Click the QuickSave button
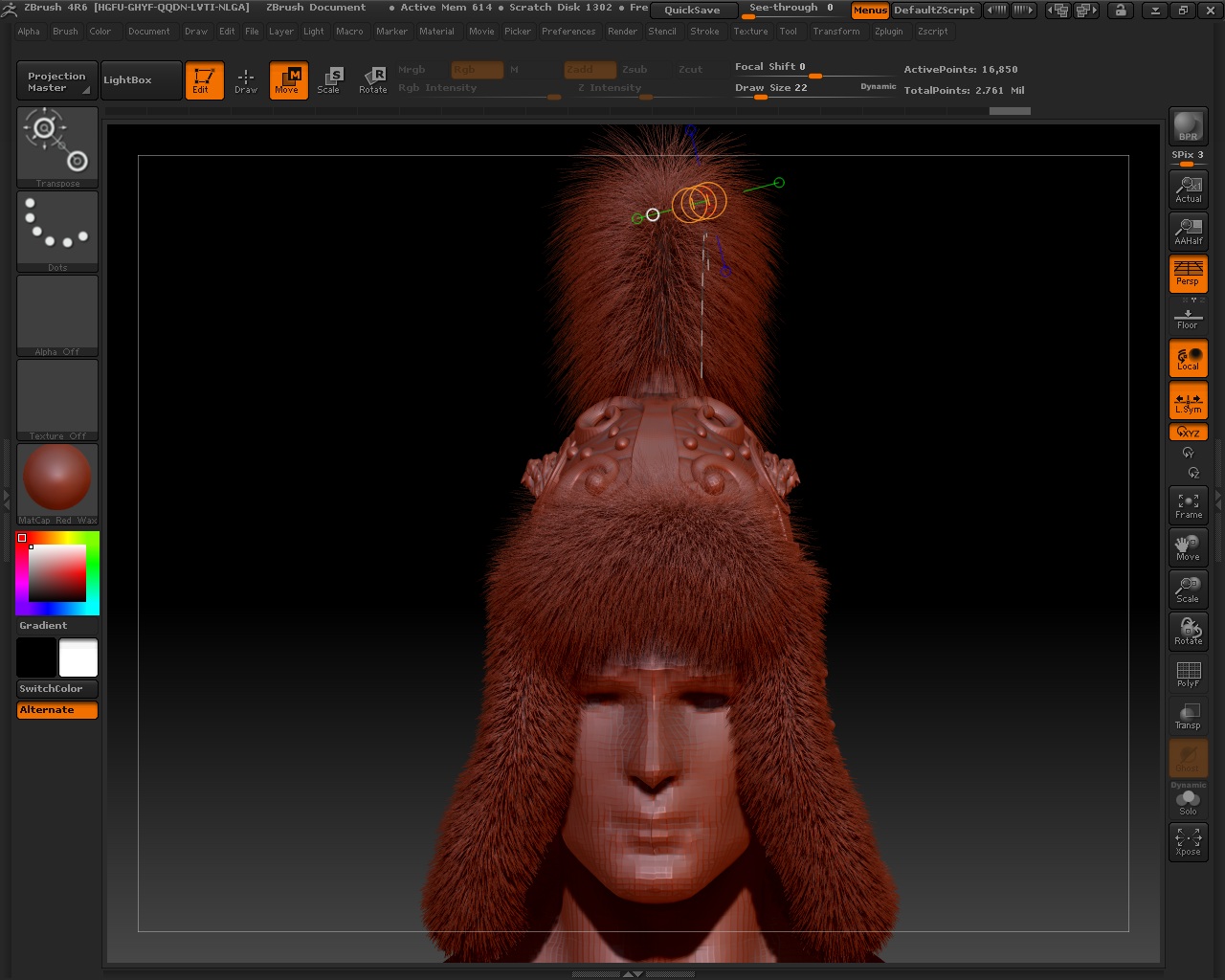 pos(693,11)
